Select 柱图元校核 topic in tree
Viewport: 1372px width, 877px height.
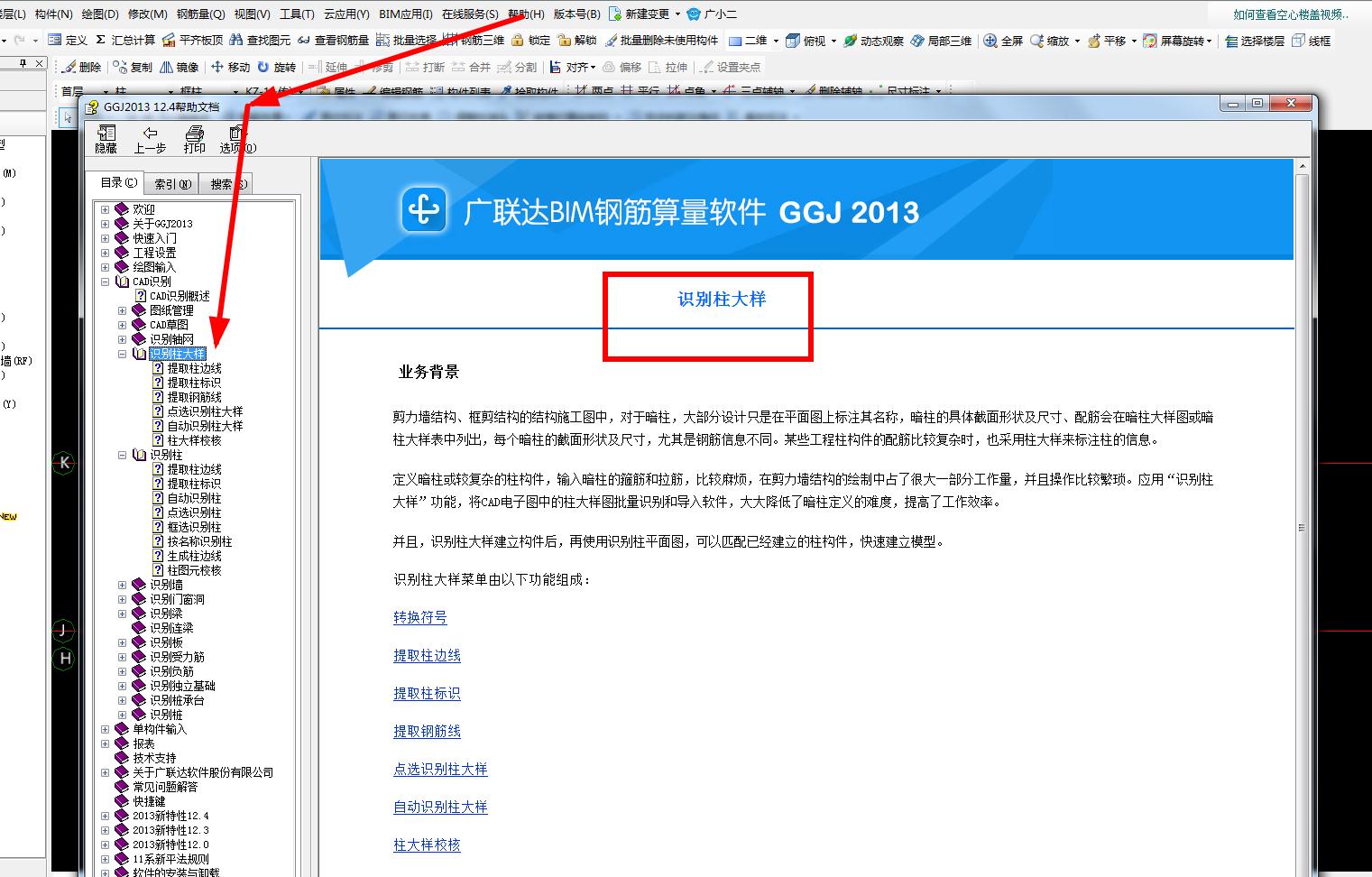[x=194, y=570]
